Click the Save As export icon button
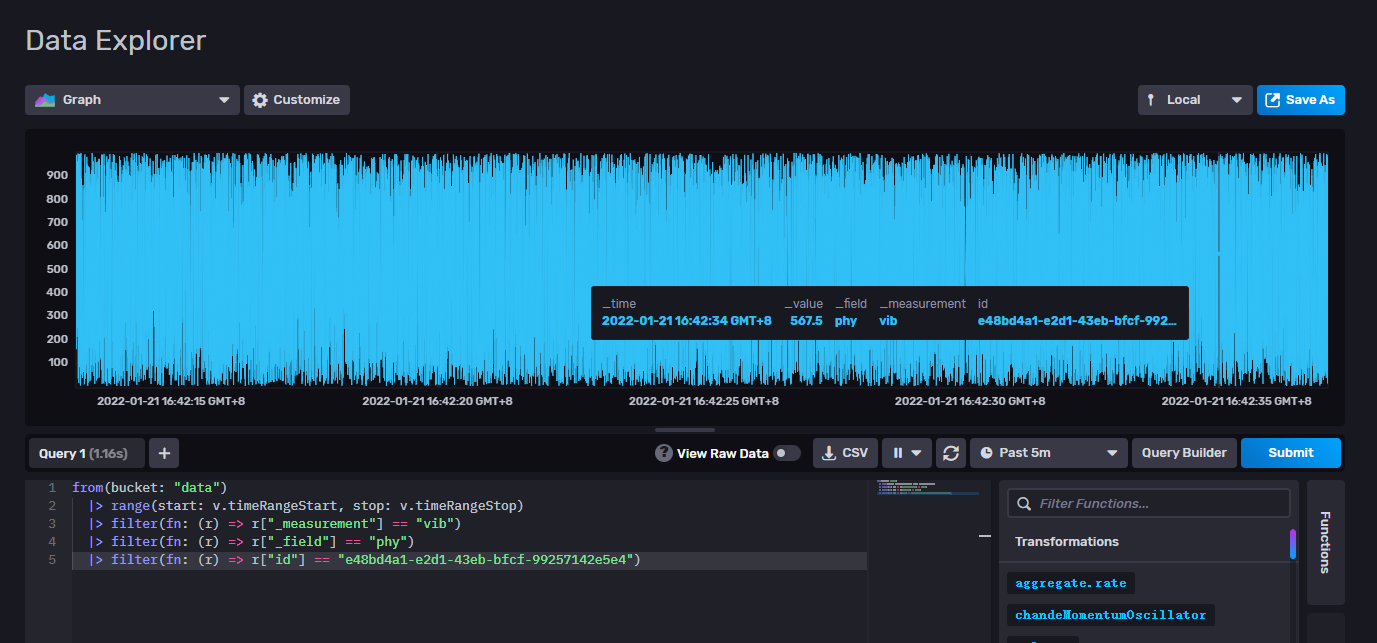This screenshot has height=643, width=1377. point(1273,100)
